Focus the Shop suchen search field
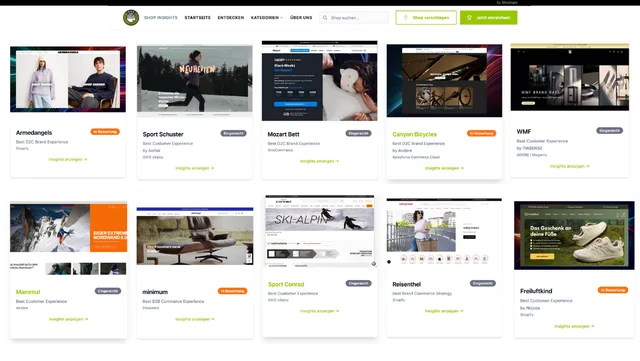The height and width of the screenshot is (361, 640). pyautogui.click(x=354, y=18)
